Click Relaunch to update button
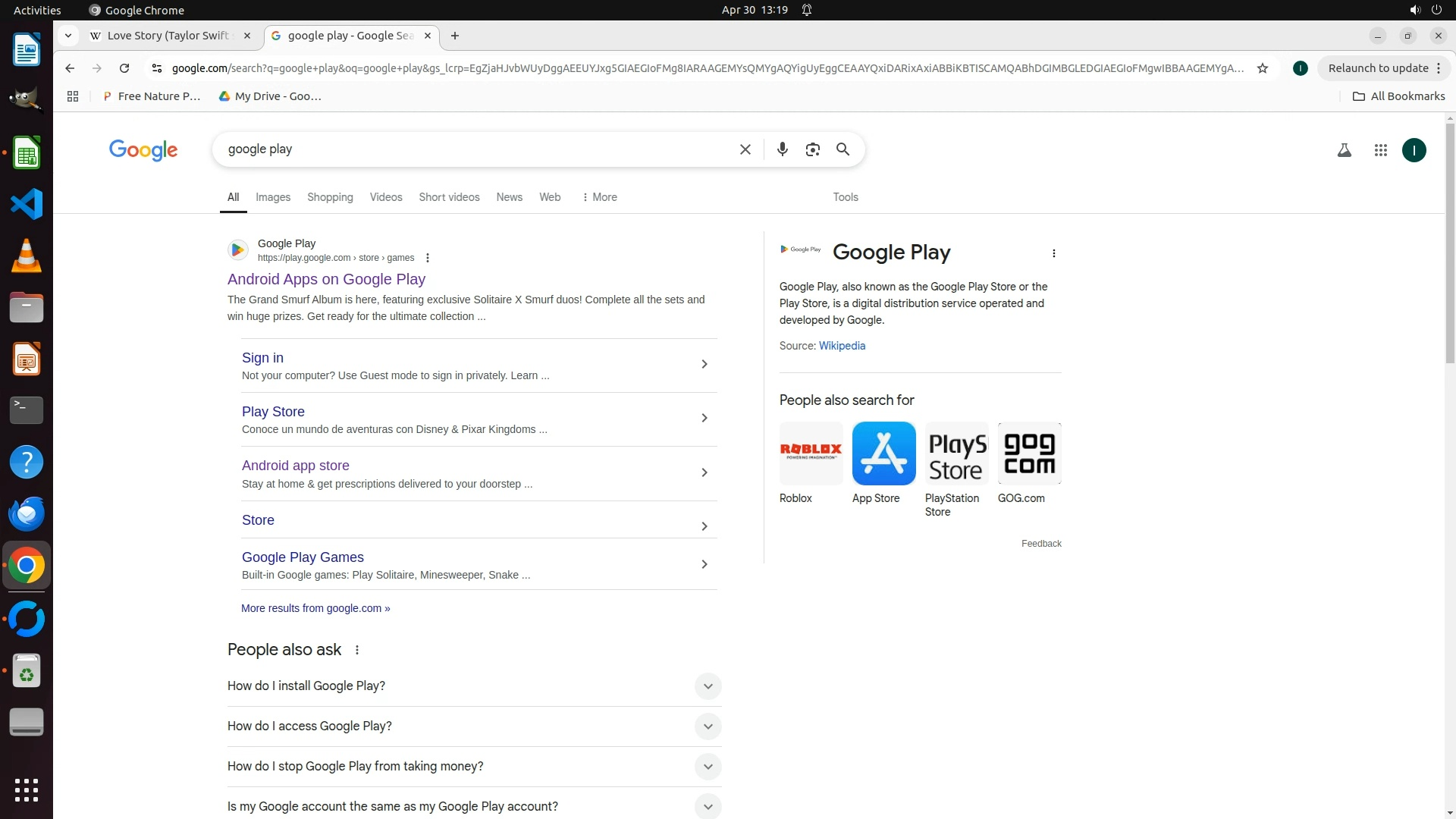 pyautogui.click(x=1378, y=68)
